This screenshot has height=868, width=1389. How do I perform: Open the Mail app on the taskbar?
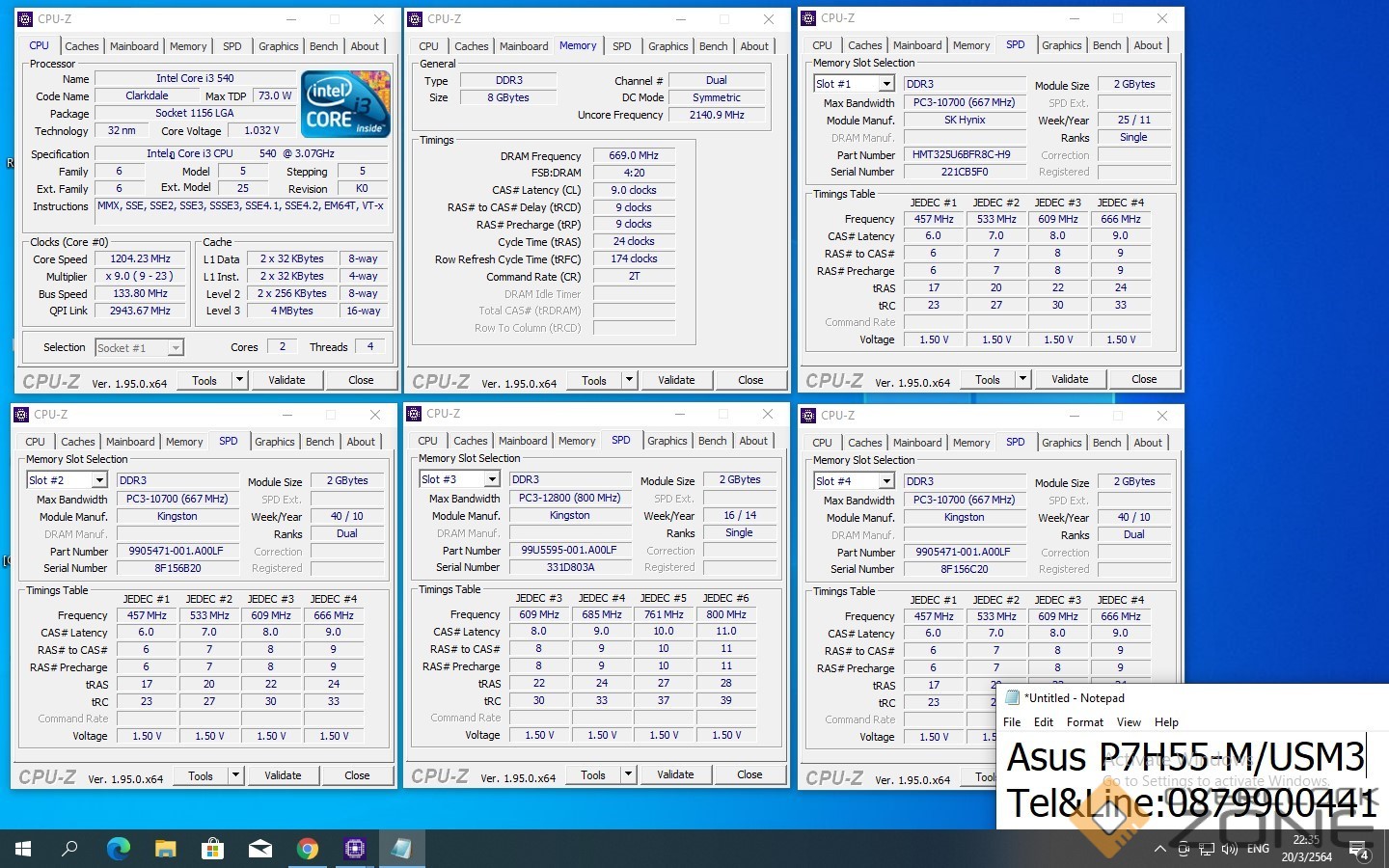[259, 849]
